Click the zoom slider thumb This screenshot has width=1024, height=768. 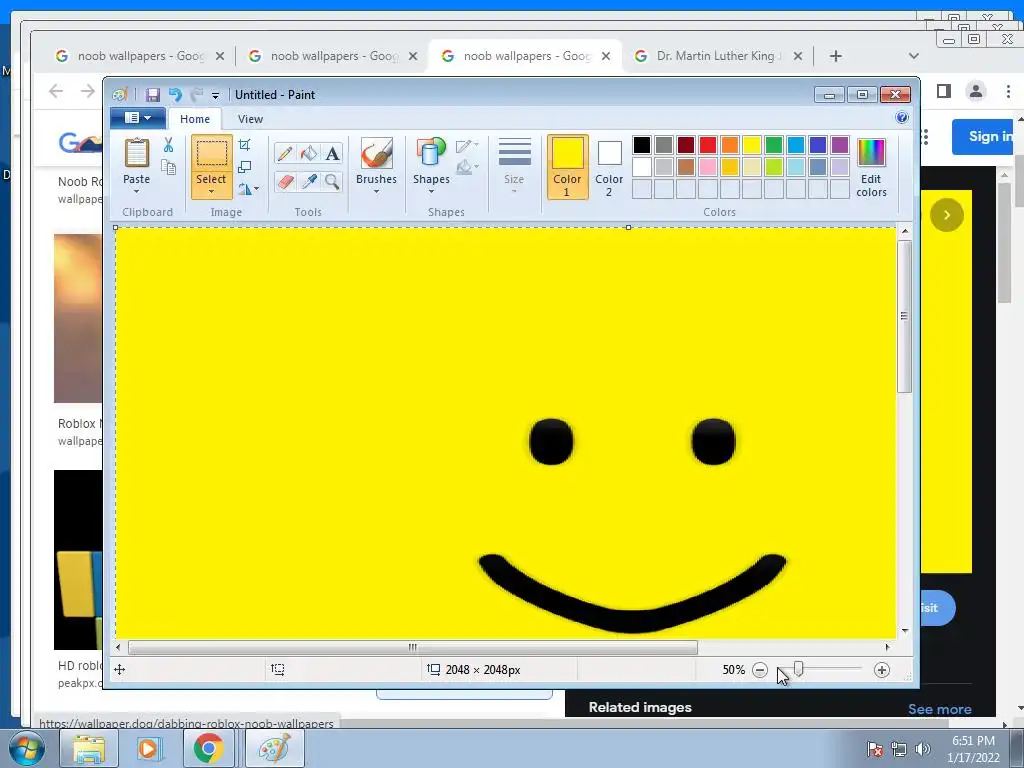[798, 669]
